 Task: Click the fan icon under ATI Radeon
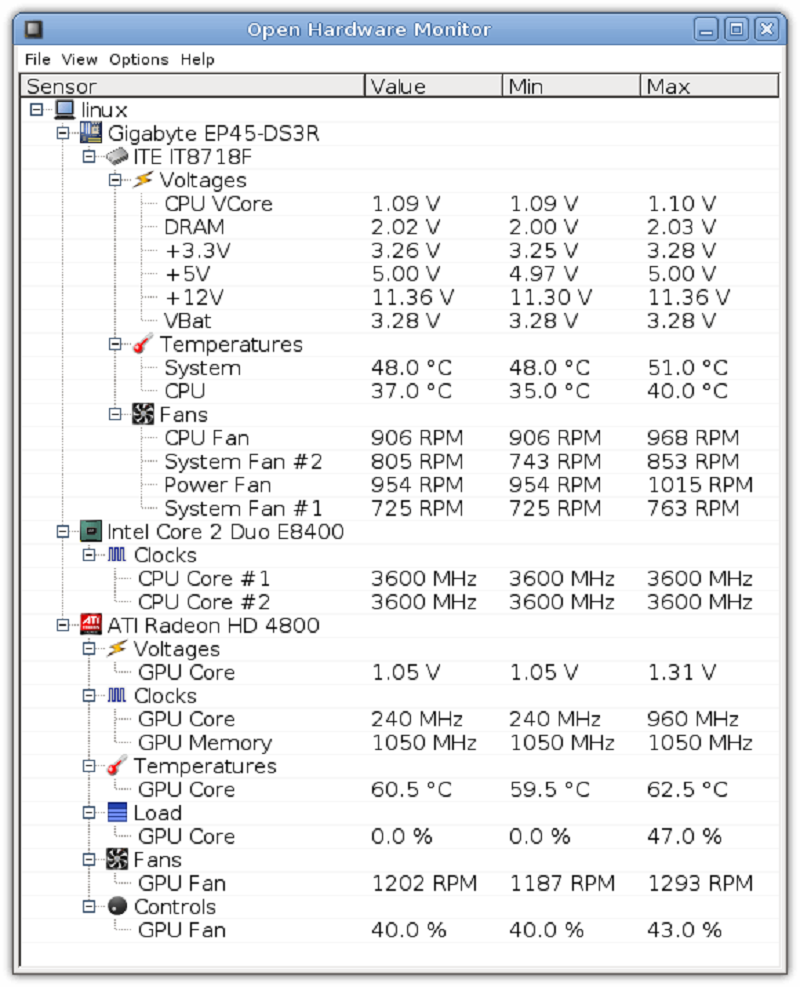[117, 859]
